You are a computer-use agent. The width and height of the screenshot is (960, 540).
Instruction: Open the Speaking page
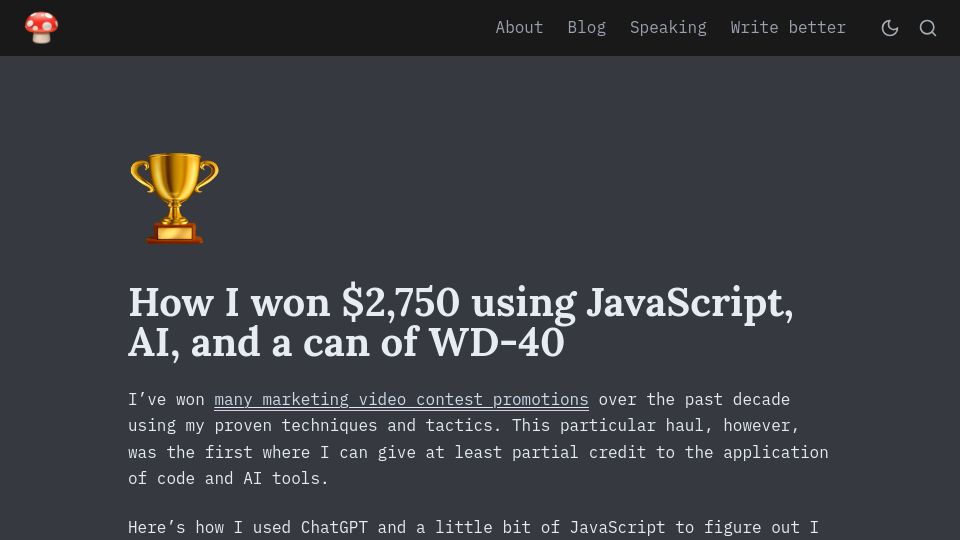[x=668, y=28]
